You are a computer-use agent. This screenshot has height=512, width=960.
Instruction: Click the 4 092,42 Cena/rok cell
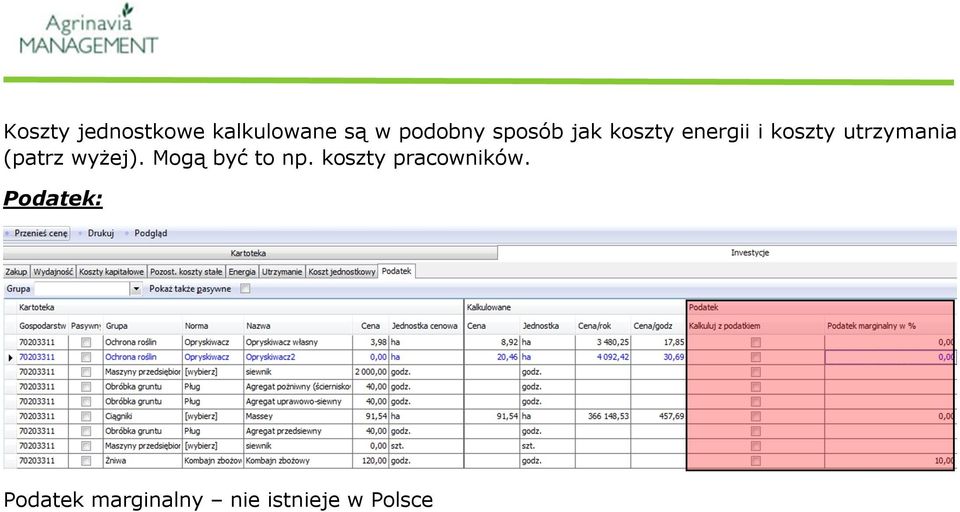[x=603, y=357]
